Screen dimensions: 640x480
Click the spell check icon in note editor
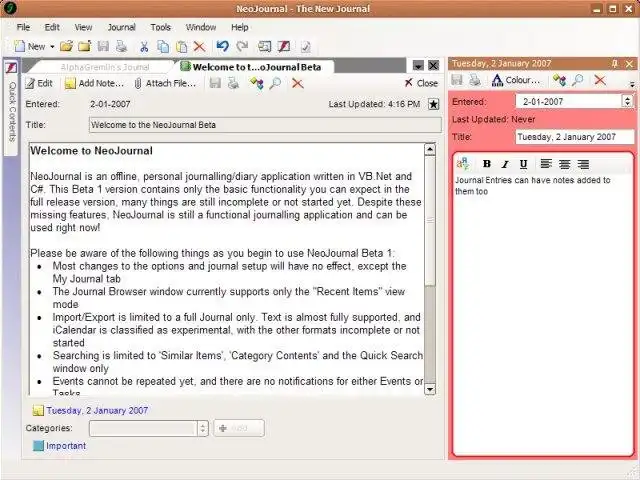point(463,164)
